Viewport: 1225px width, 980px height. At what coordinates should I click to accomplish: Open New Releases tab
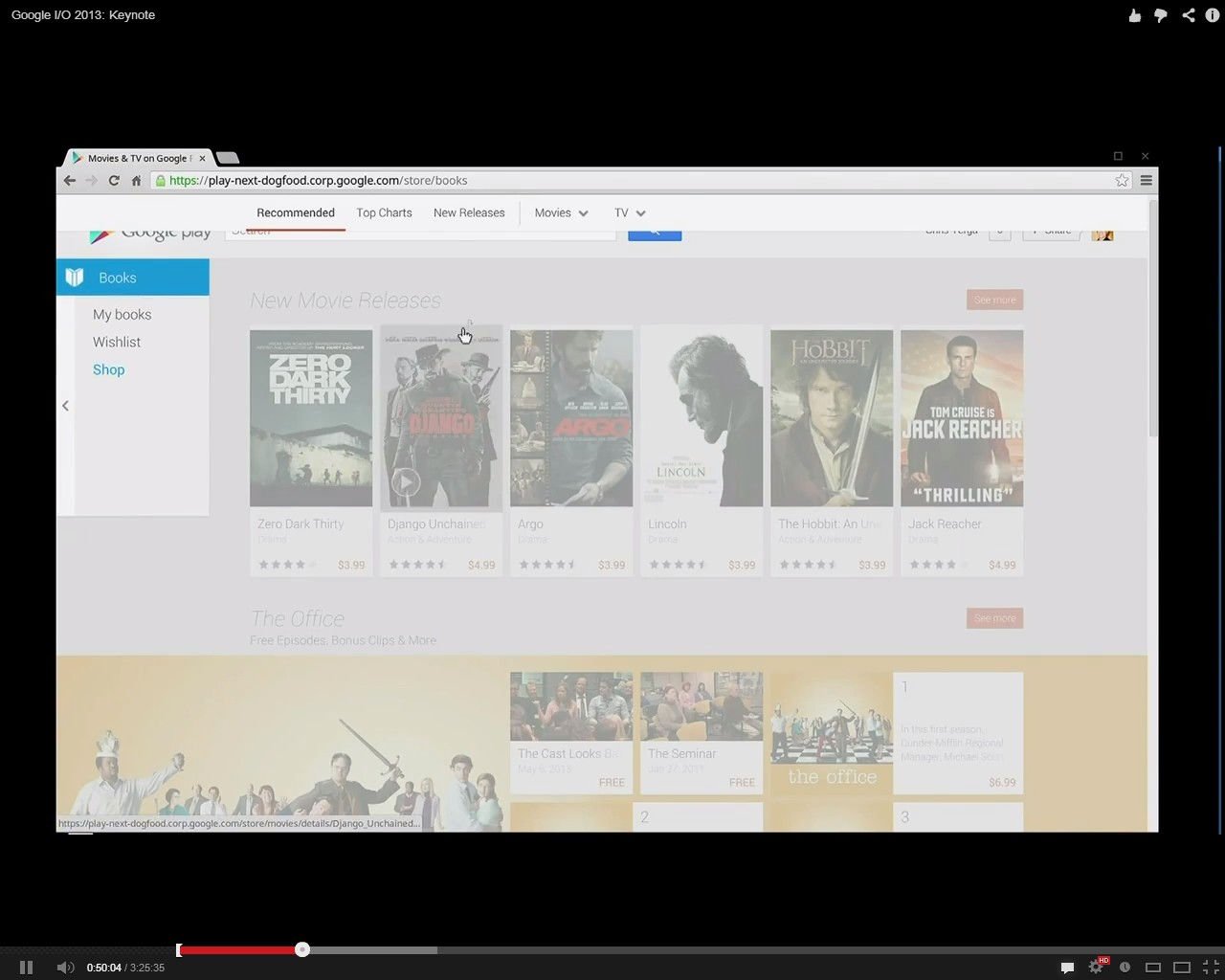coord(469,212)
